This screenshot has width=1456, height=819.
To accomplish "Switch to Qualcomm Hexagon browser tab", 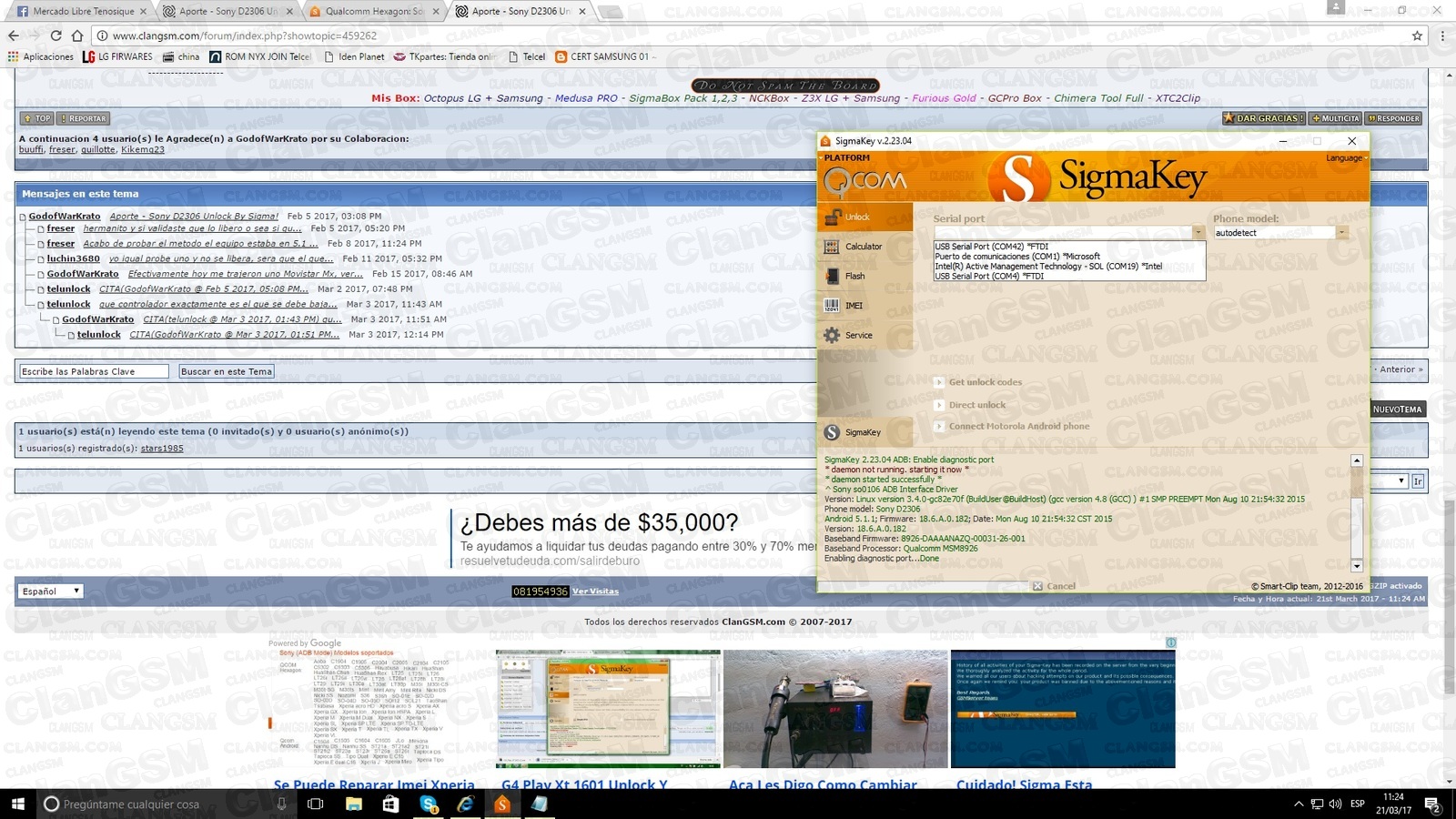I will point(375,11).
